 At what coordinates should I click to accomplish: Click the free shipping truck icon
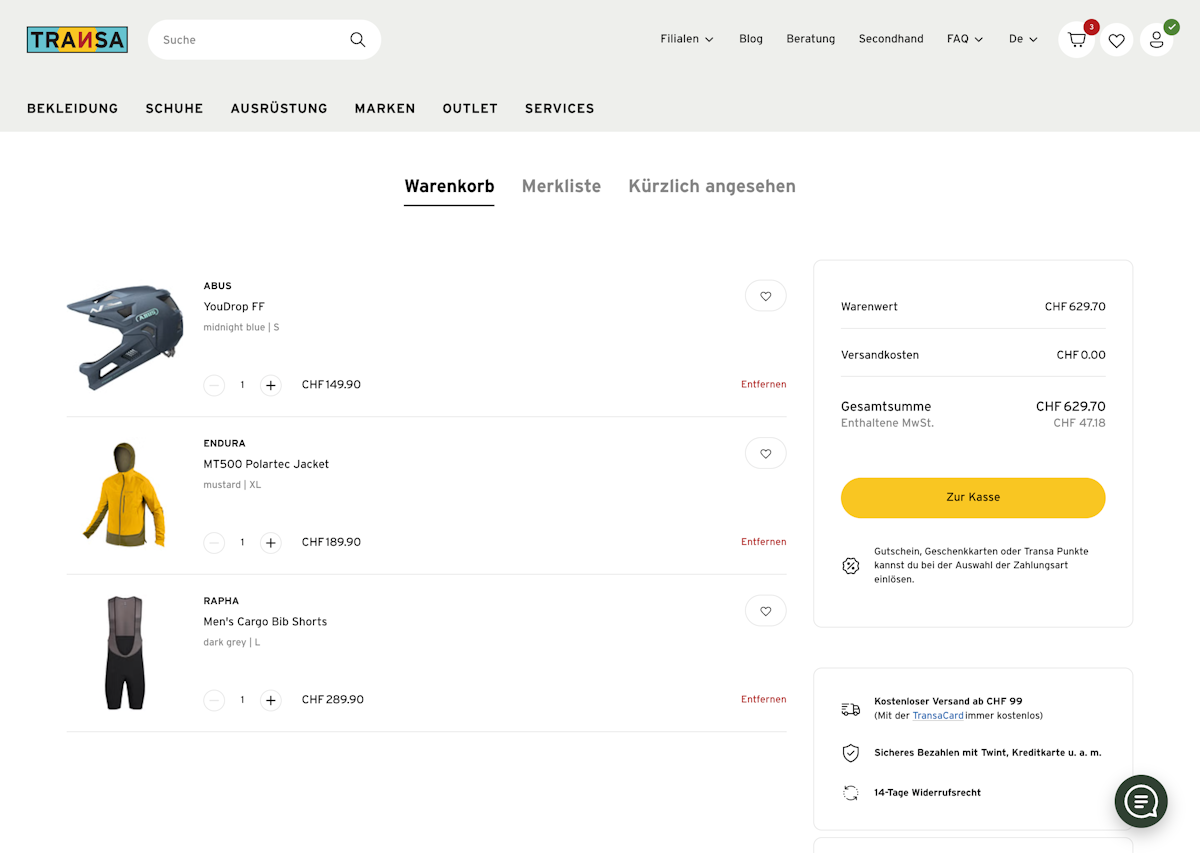(851, 709)
